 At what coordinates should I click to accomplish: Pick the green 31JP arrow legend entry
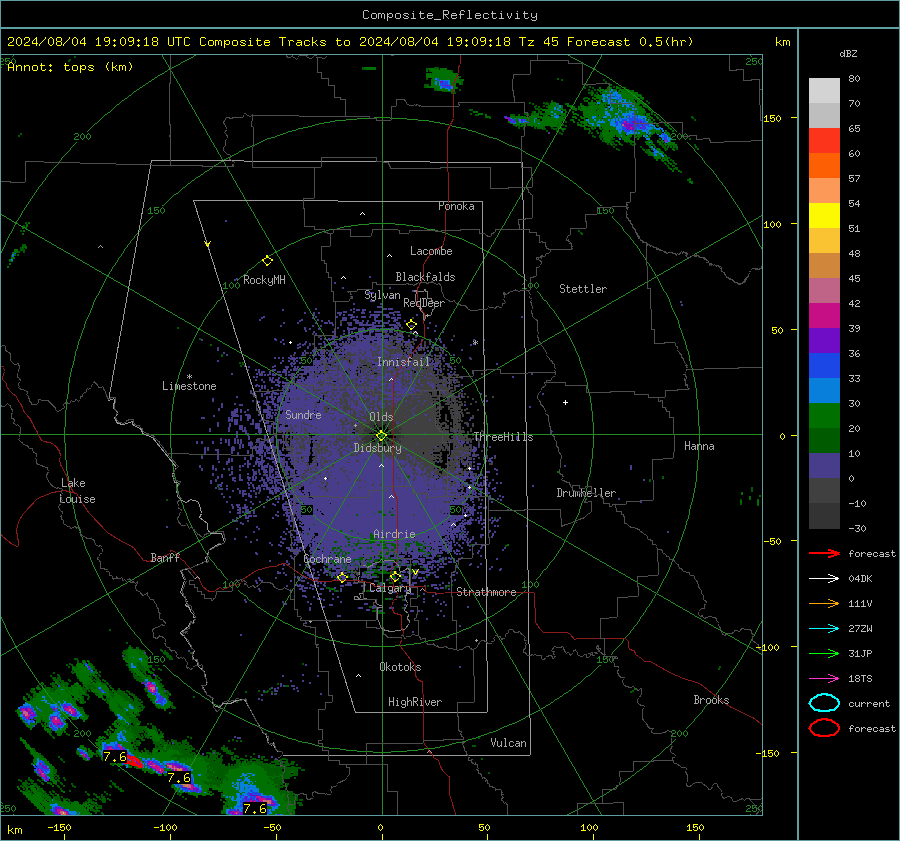click(824, 653)
